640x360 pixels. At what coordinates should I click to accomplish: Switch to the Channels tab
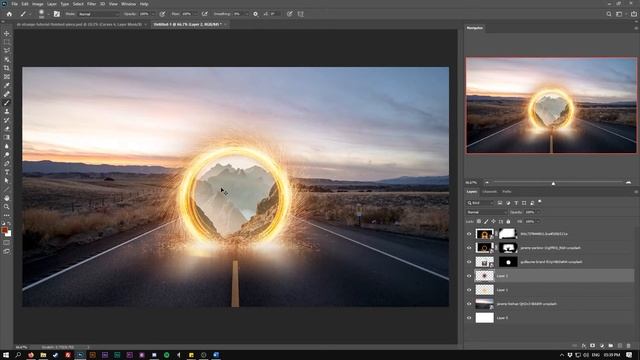(x=489, y=191)
